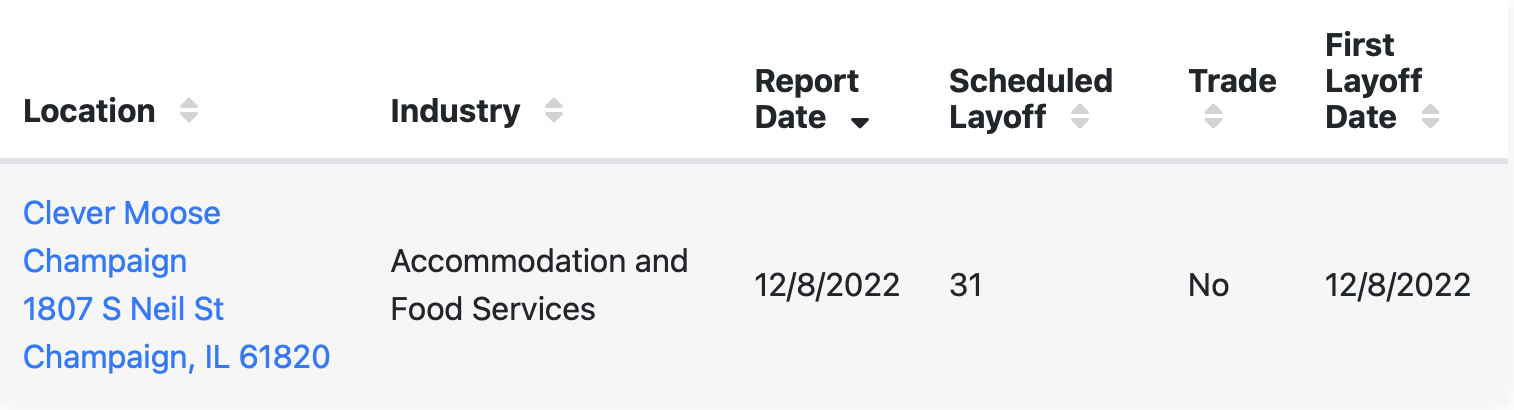
Task: Click the descending arrow beside Report Date
Action: tap(859, 123)
